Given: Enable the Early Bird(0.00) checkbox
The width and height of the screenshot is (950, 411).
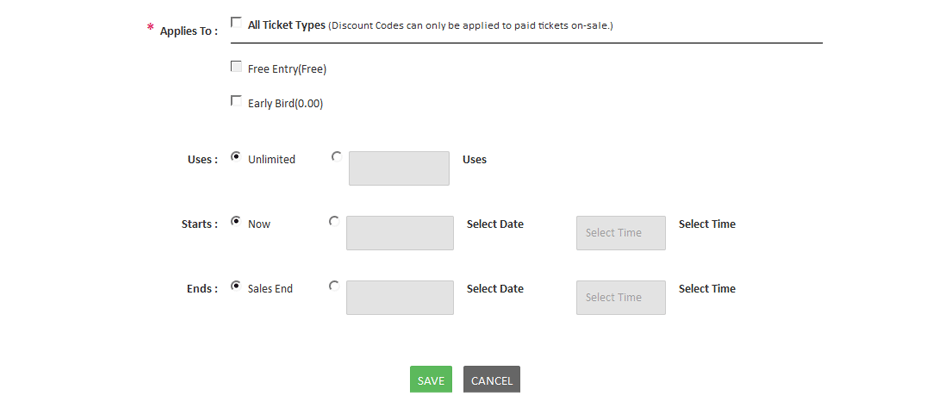Looking at the screenshot, I should (236, 101).
